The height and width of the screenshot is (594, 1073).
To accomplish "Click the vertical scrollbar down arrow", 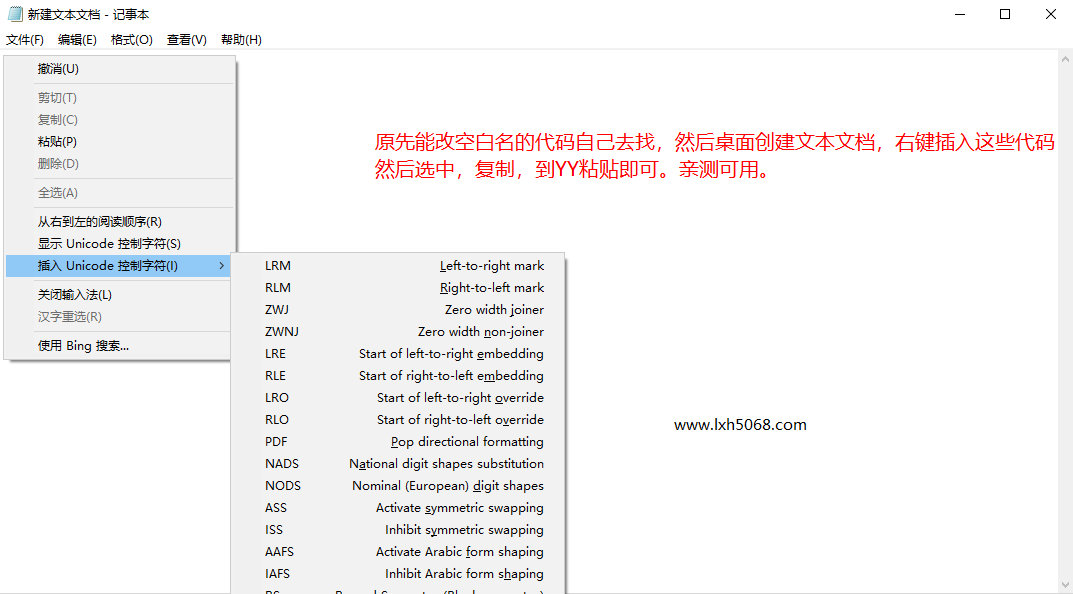I will coord(1065,585).
